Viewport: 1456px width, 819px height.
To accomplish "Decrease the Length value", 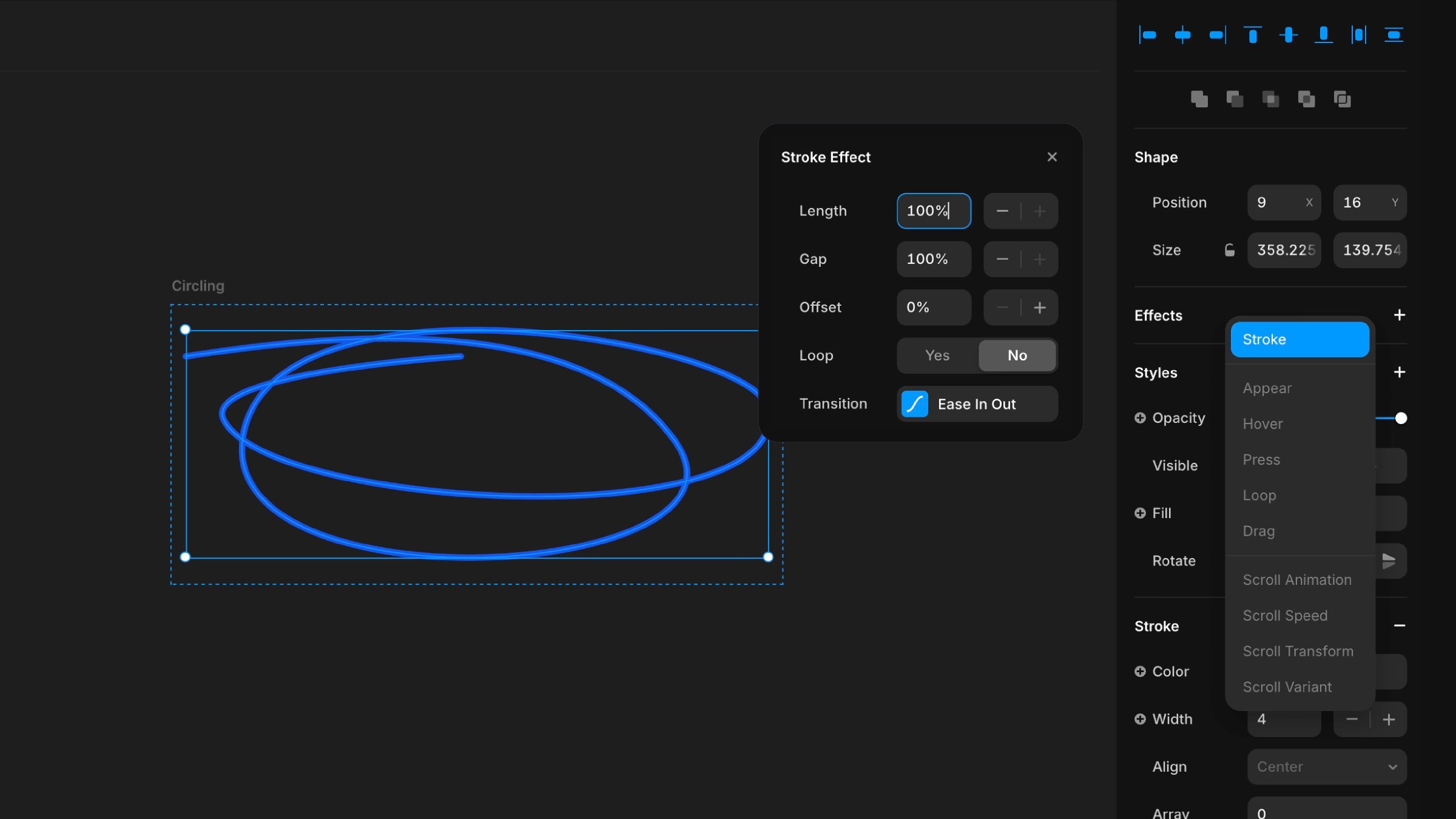I will click(x=1002, y=211).
